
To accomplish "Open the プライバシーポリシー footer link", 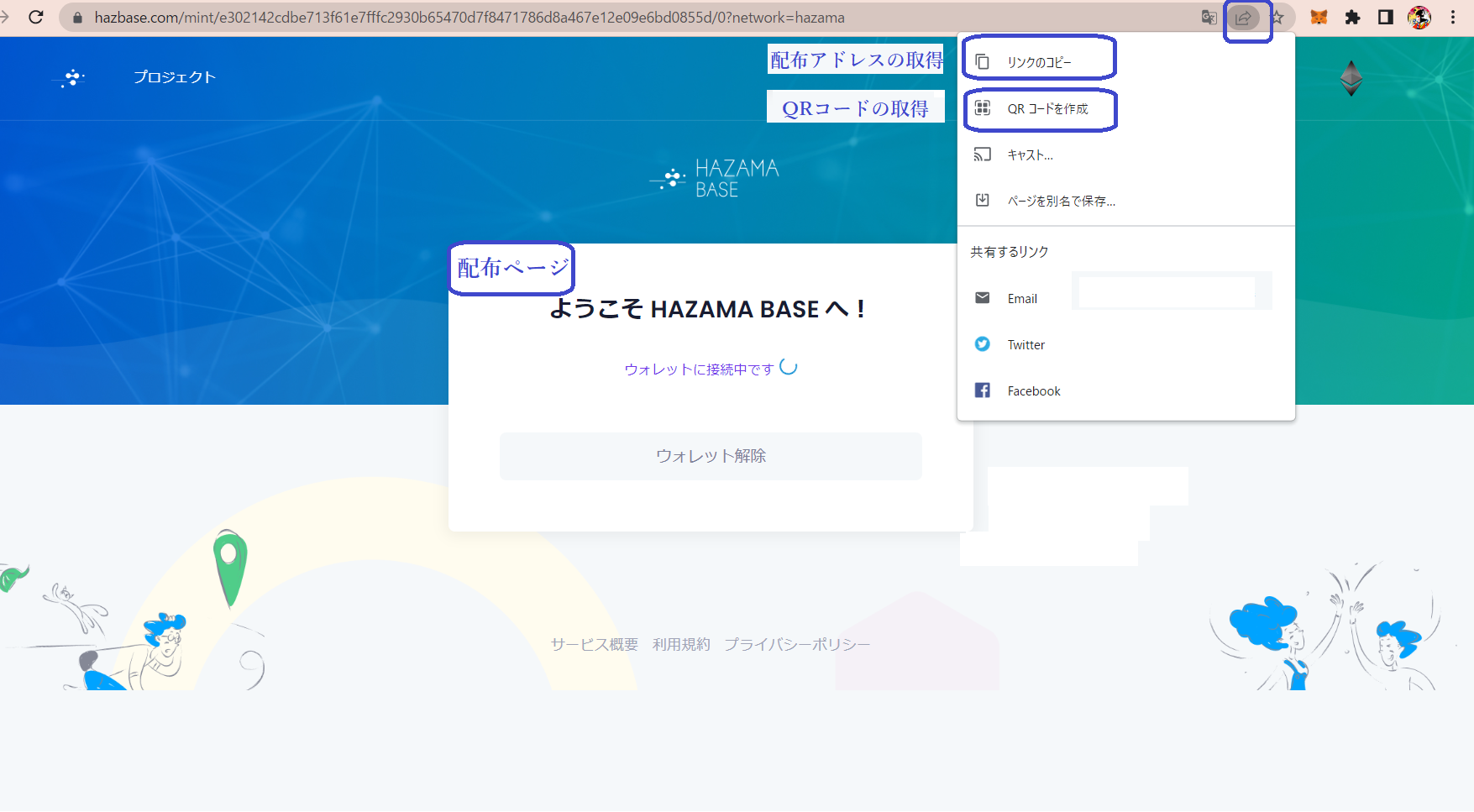I will 797,644.
